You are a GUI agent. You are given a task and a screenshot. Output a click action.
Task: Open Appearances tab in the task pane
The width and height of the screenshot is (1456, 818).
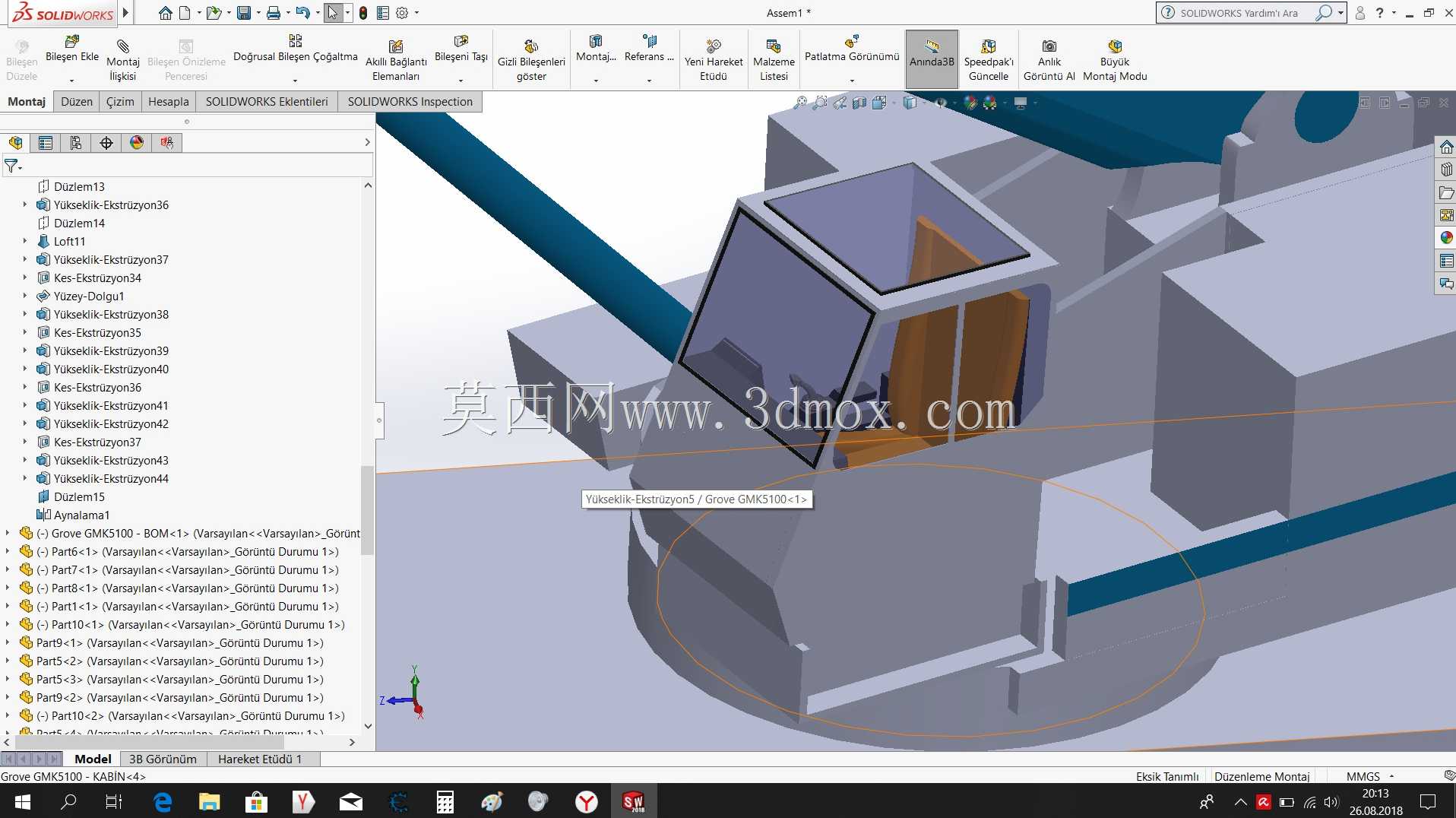coord(1446,238)
